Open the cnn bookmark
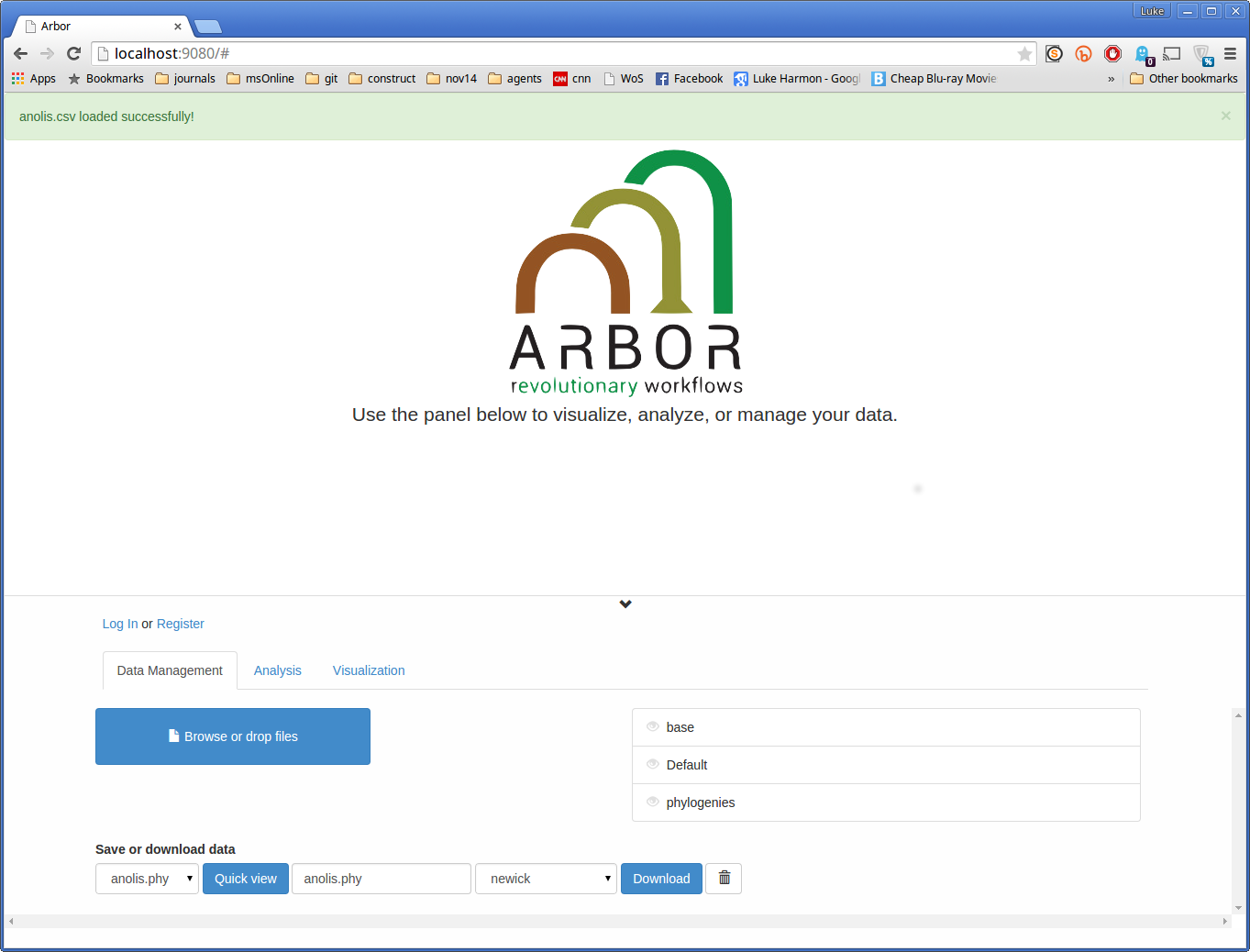 (x=572, y=79)
